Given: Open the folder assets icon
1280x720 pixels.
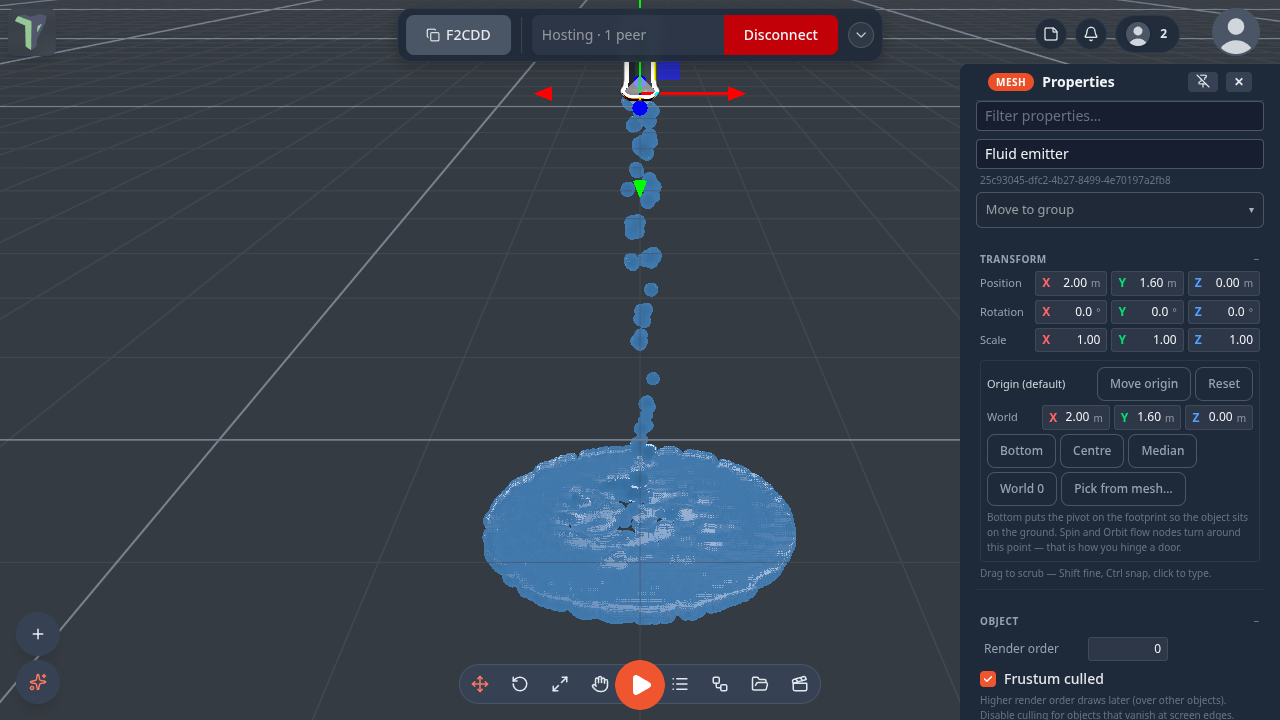Looking at the screenshot, I should 760,684.
